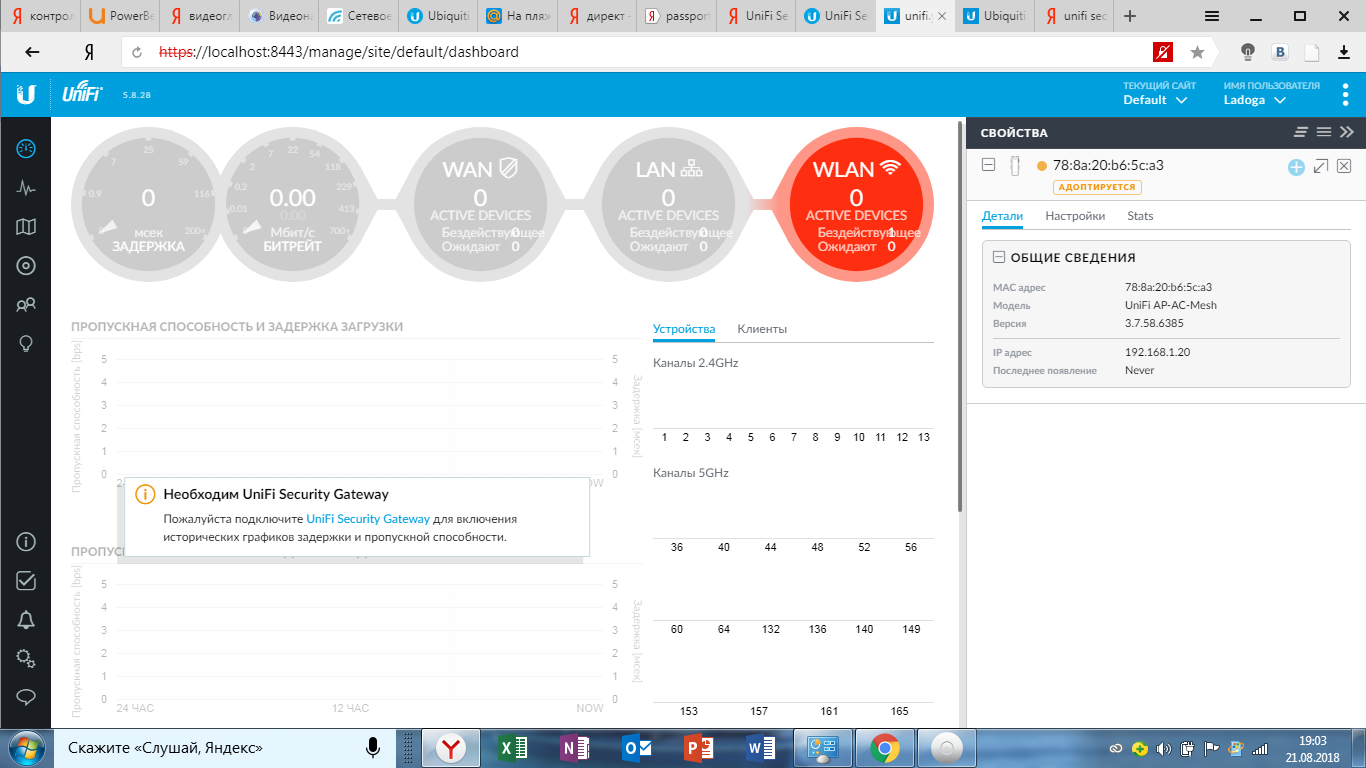
Task: Switch to the 'Настройки' tab
Action: tap(1075, 216)
